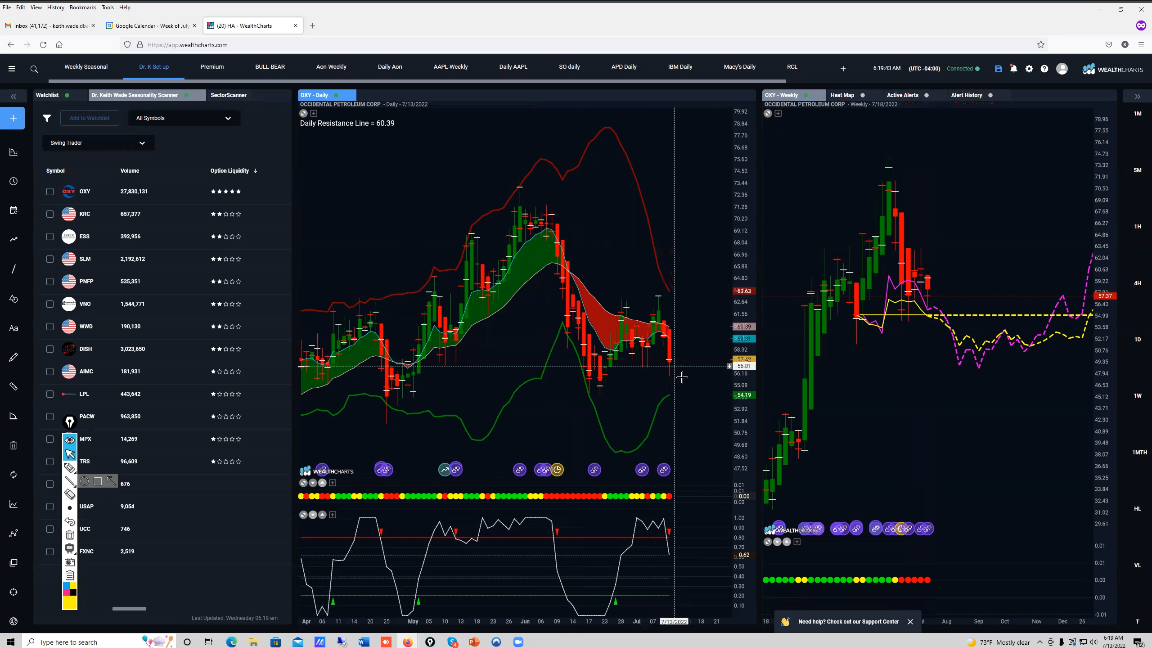Select the square shape in floating shape options
The image size is (1152, 648).
(x=98, y=480)
